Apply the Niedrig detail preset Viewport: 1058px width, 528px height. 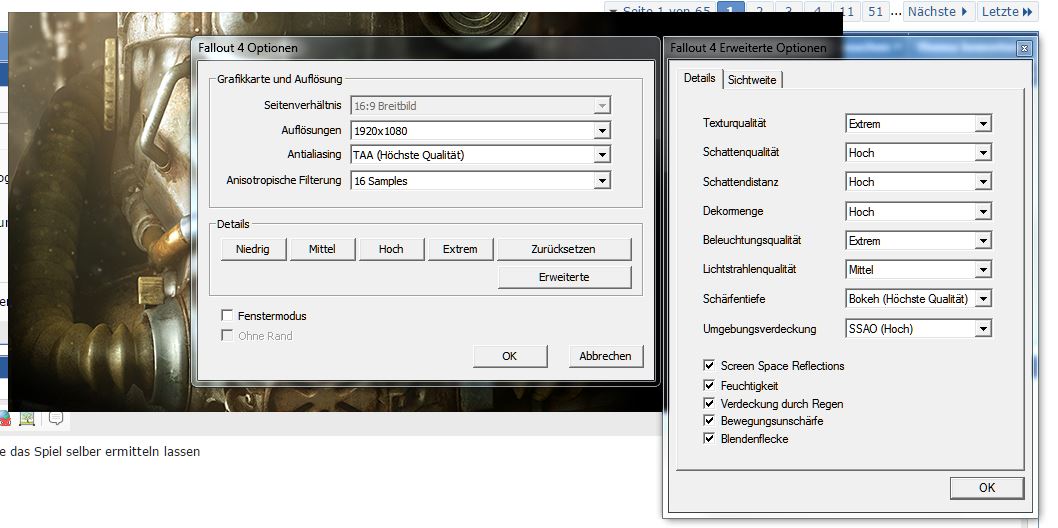pos(253,249)
